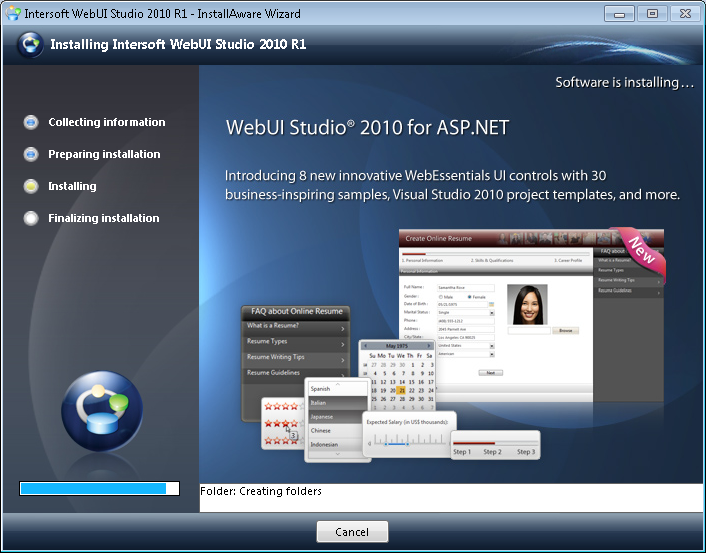Select the 'Collecting information' step label
706x553 pixels.
click(x=107, y=122)
